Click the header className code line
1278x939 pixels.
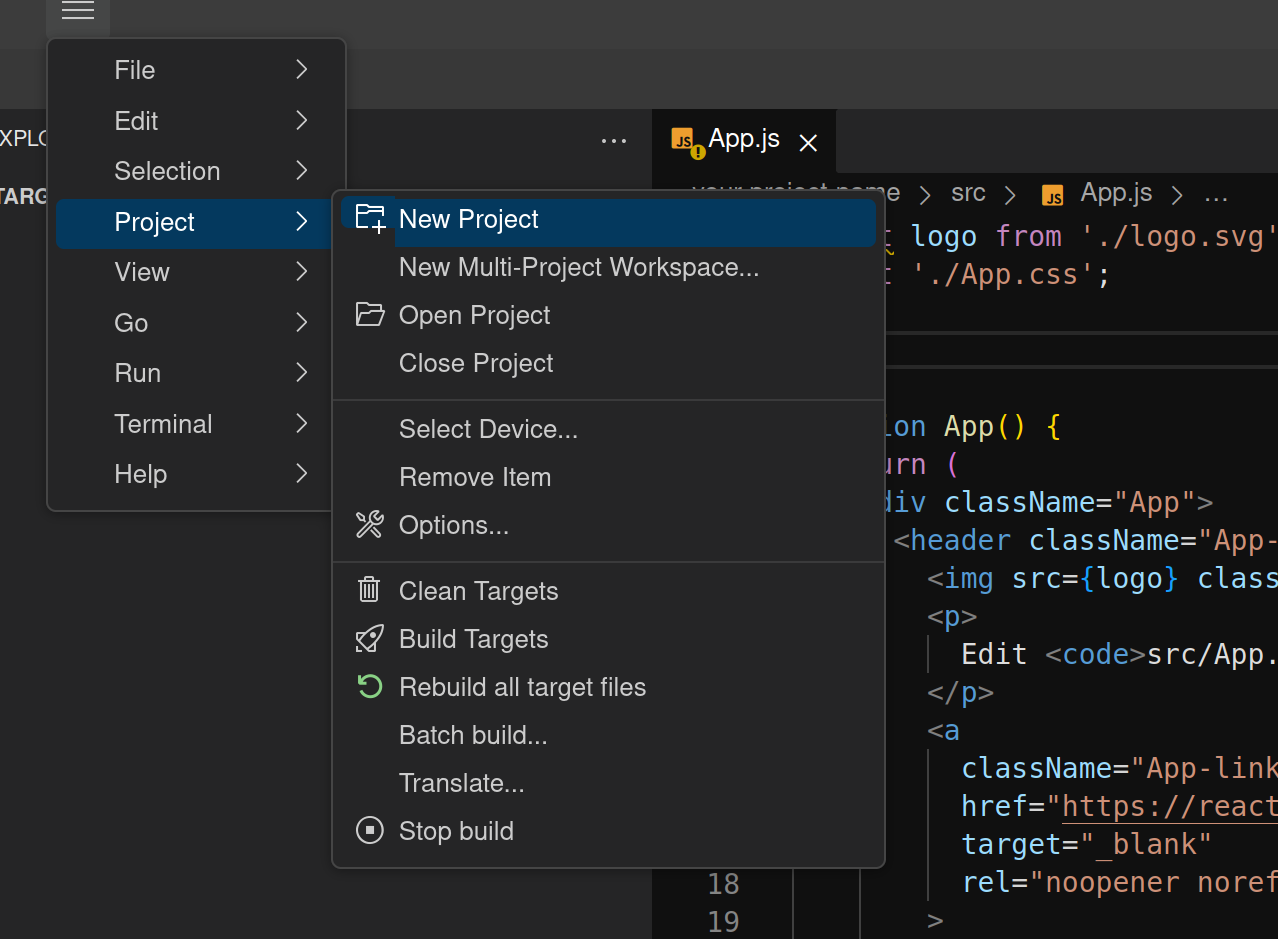pos(1086,541)
